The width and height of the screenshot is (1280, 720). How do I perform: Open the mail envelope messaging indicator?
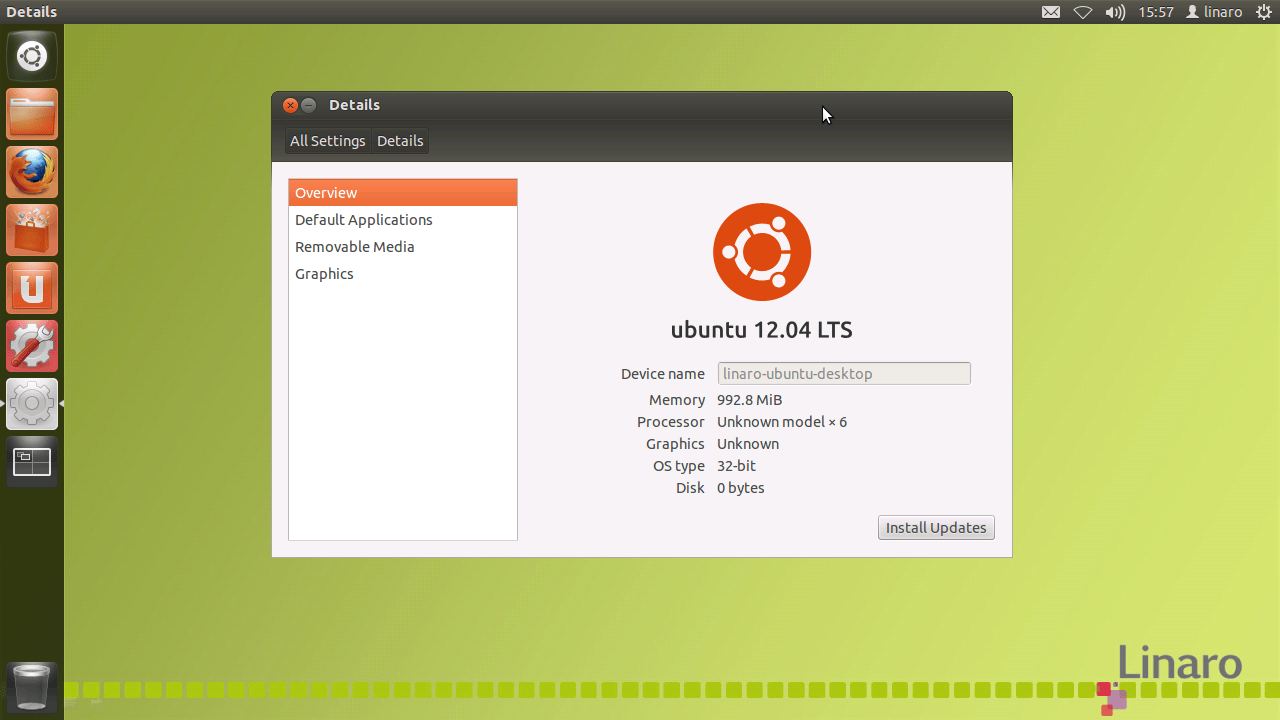[x=1051, y=12]
